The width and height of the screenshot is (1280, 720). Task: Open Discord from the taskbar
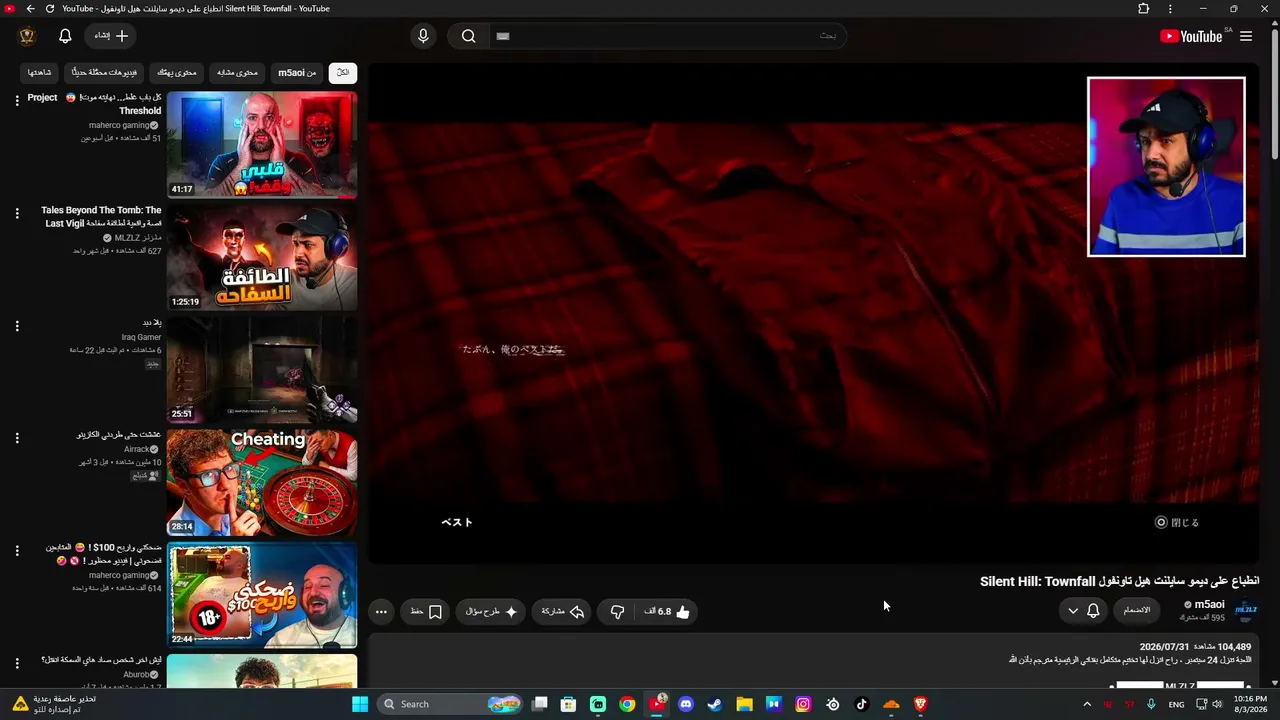tap(686, 704)
